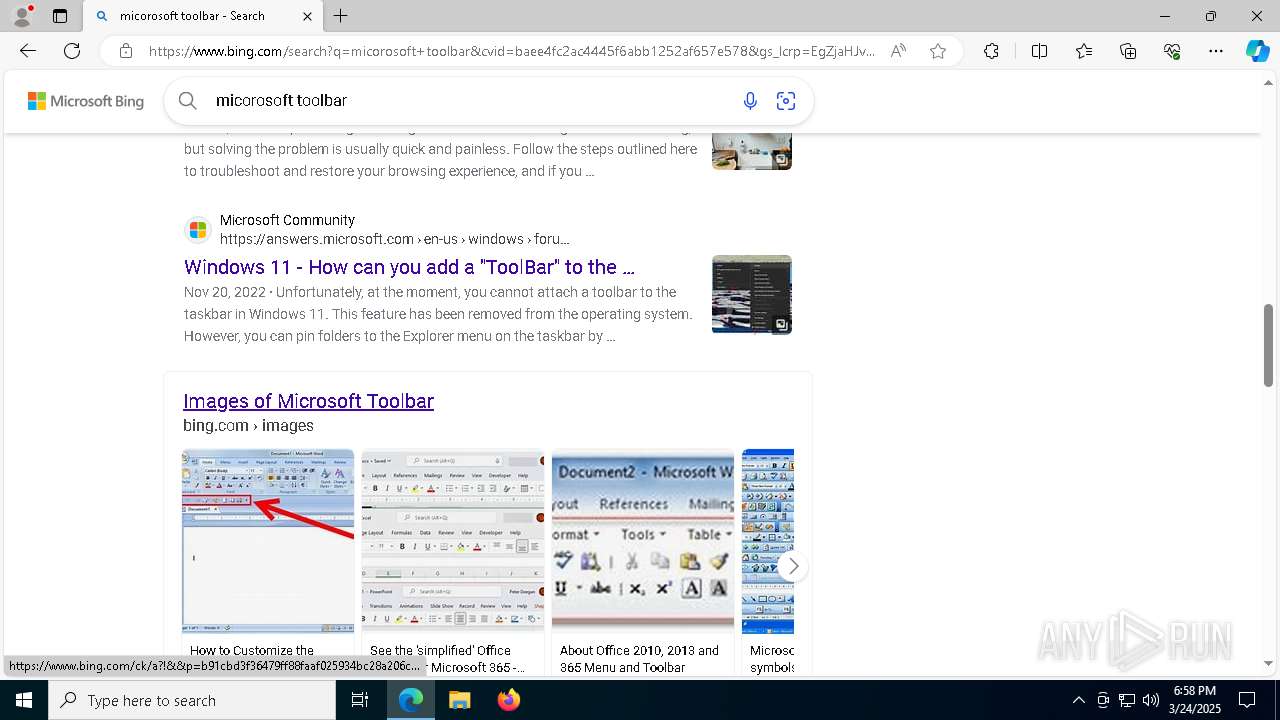This screenshot has height=720, width=1280.
Task: Search using voice microphone icon
Action: point(750,100)
